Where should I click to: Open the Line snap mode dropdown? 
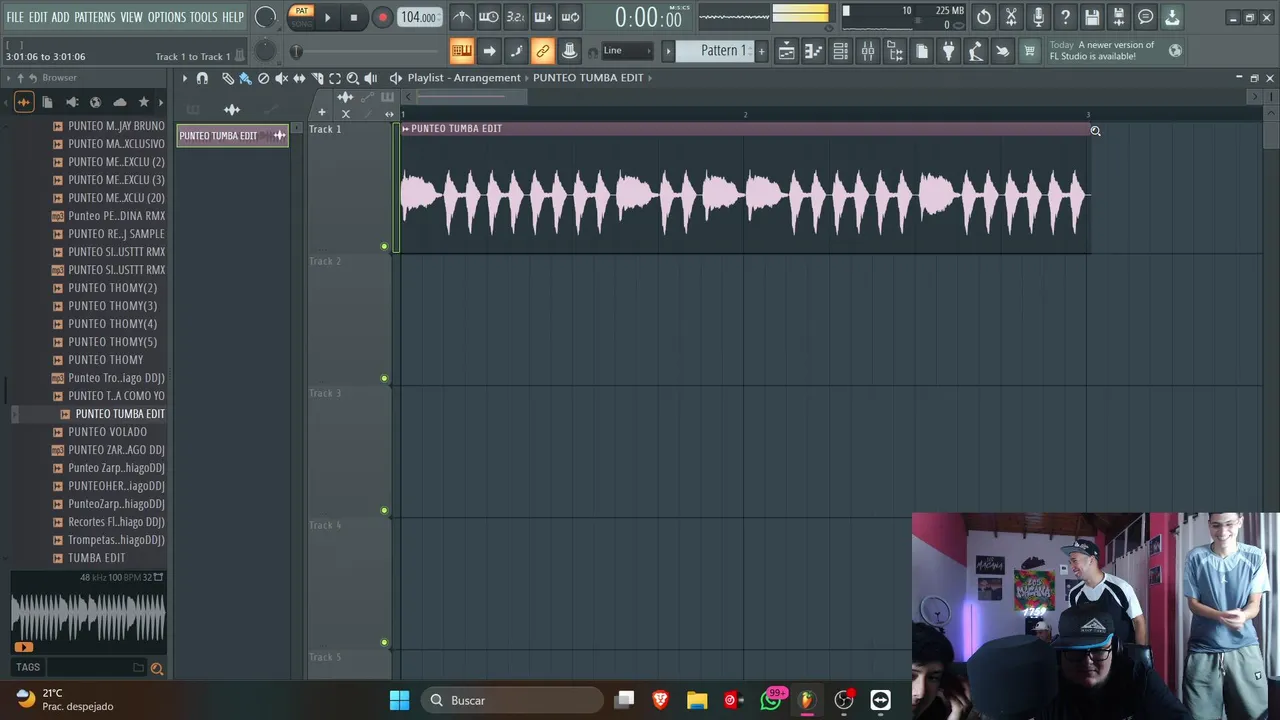click(x=627, y=51)
